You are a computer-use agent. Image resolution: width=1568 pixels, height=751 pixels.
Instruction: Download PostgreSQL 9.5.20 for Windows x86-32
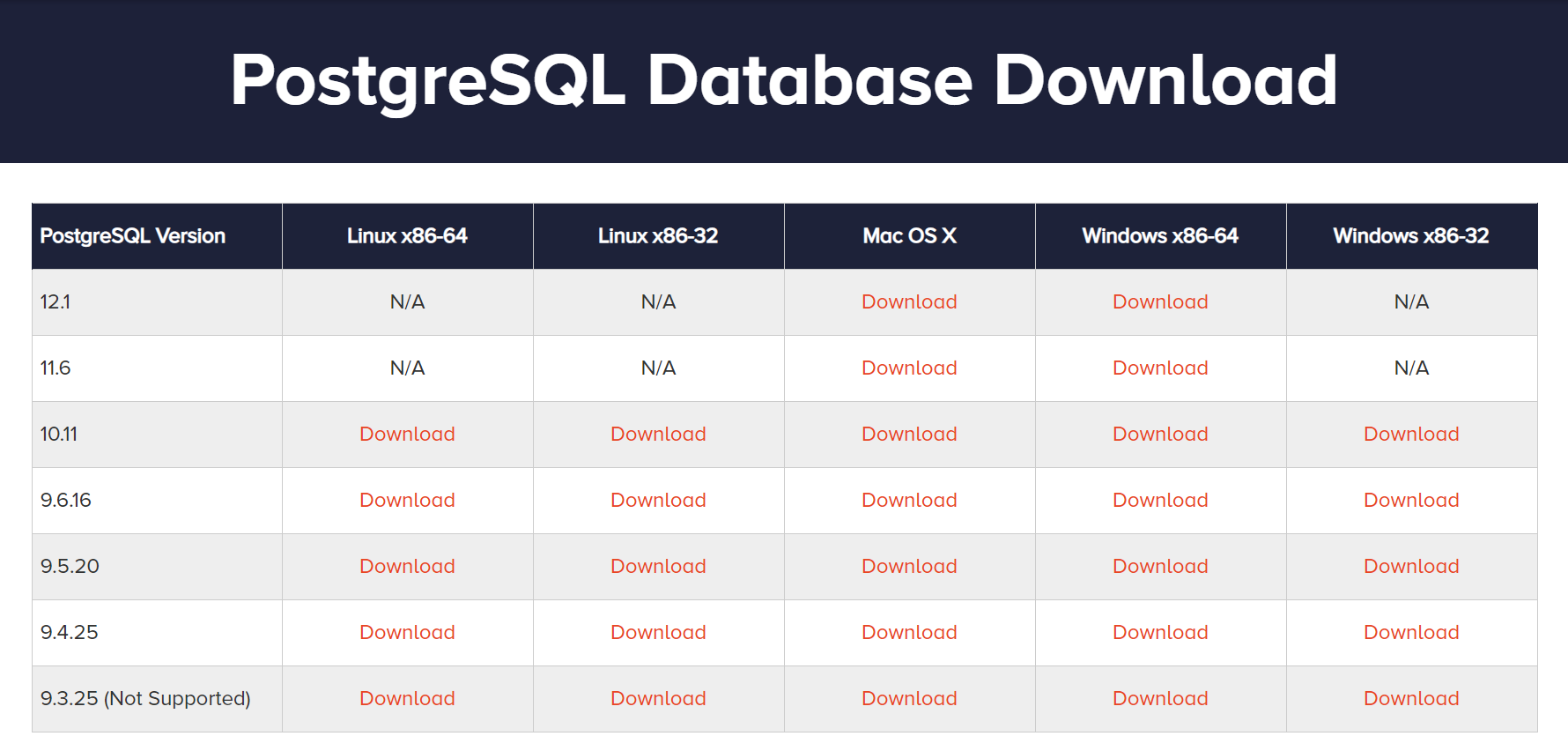1411,566
